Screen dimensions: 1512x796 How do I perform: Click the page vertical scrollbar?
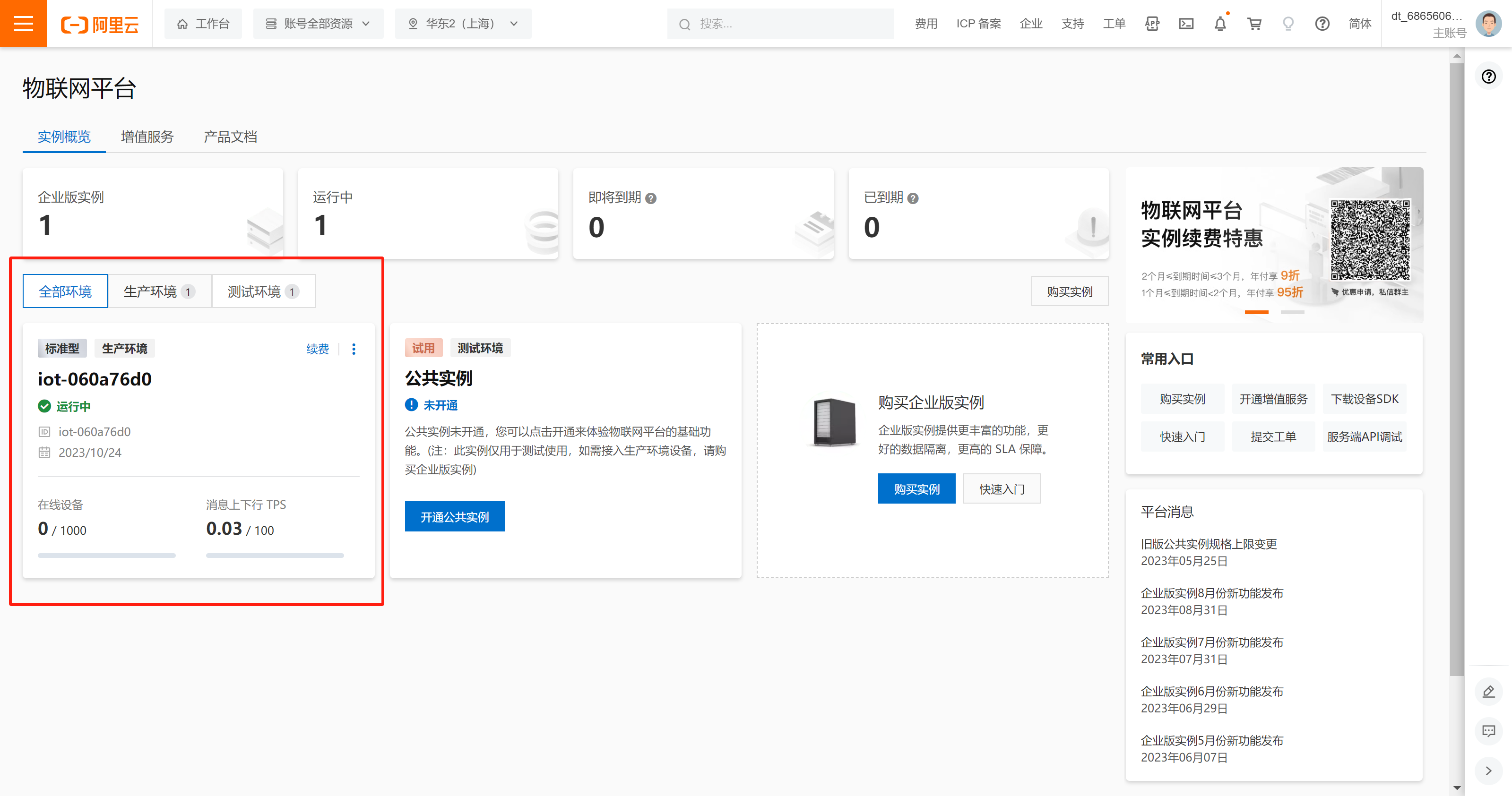[x=1456, y=369]
